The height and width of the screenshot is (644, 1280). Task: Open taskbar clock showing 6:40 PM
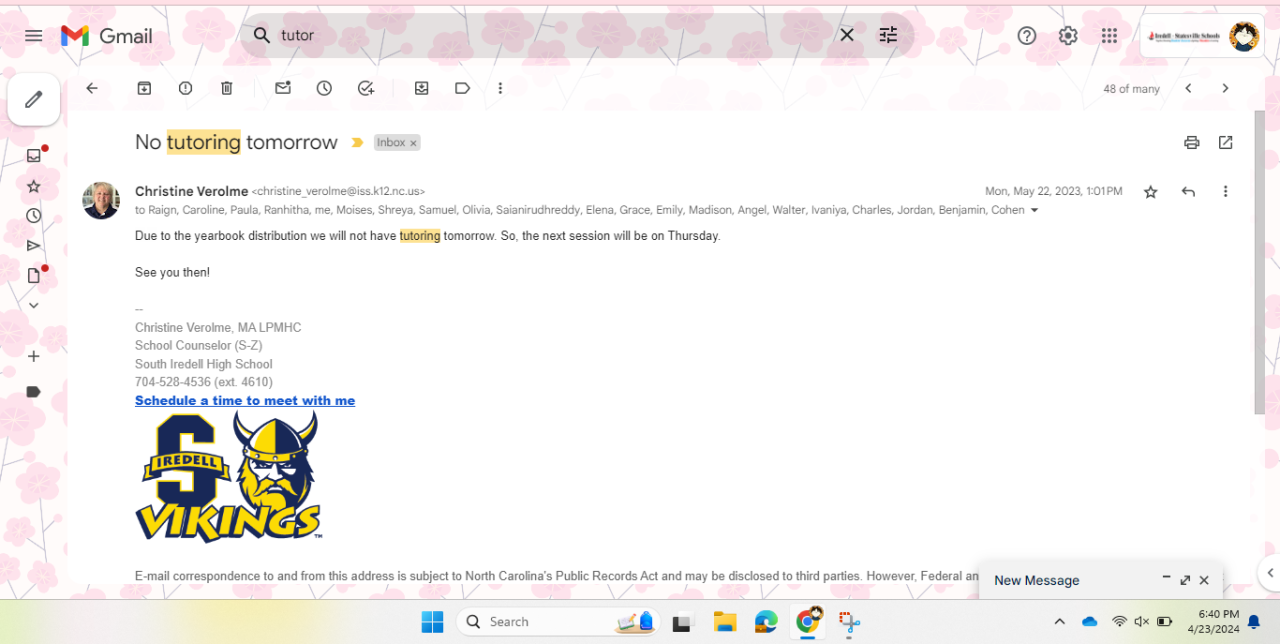pyautogui.click(x=1212, y=622)
